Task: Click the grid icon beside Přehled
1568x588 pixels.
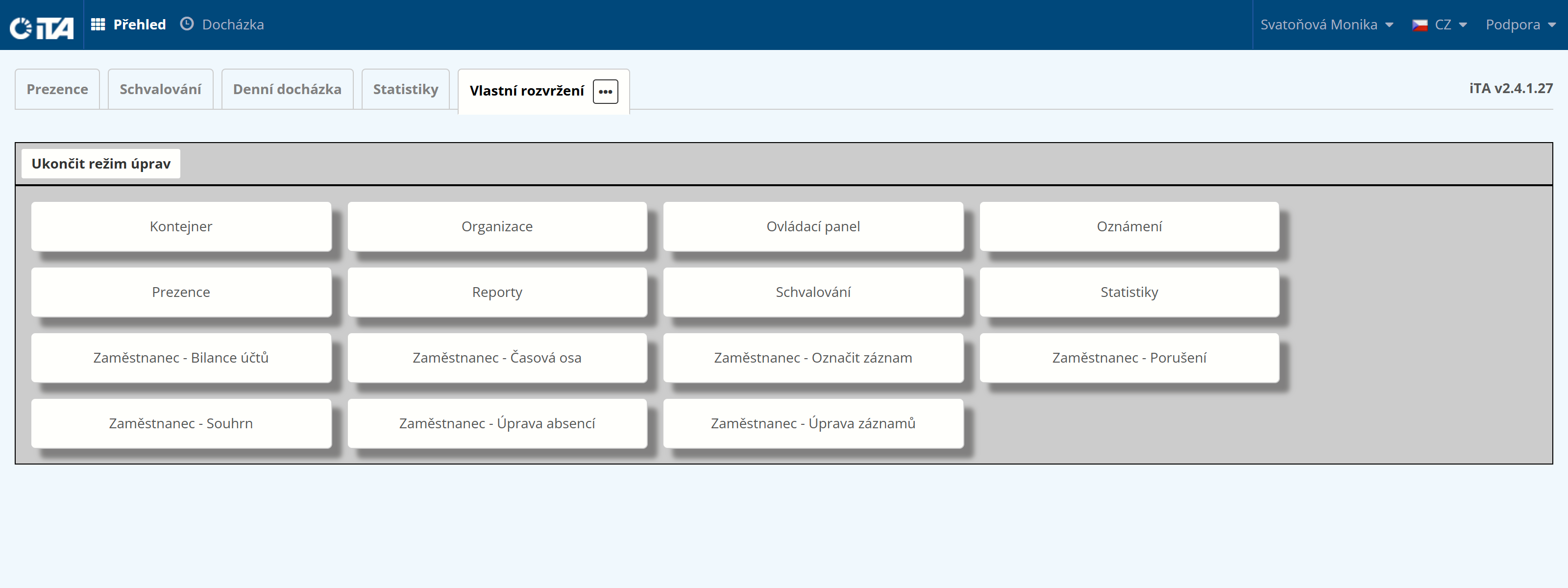Action: [x=98, y=24]
